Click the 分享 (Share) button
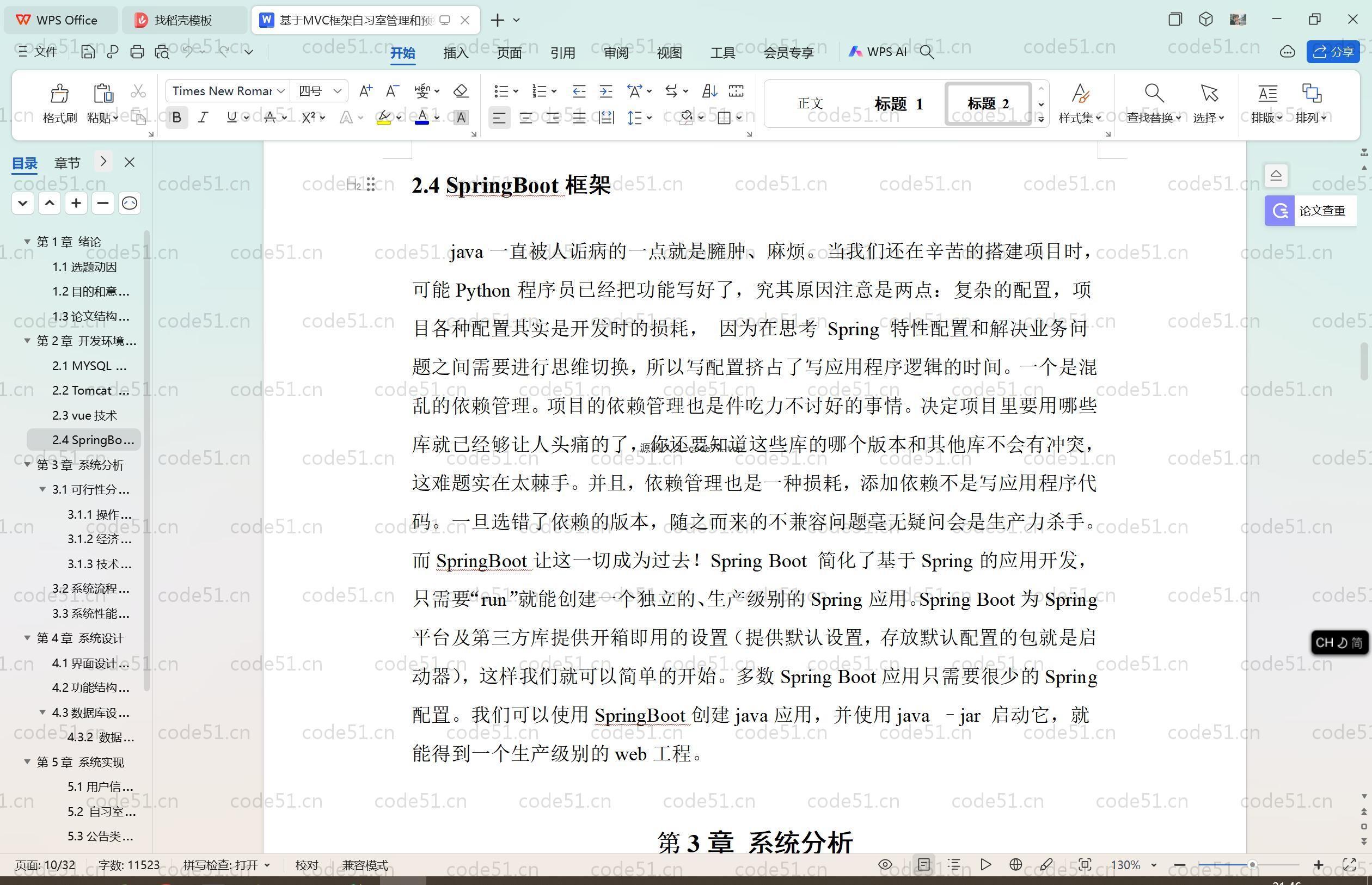This screenshot has height=885, width=1372. coord(1333,52)
